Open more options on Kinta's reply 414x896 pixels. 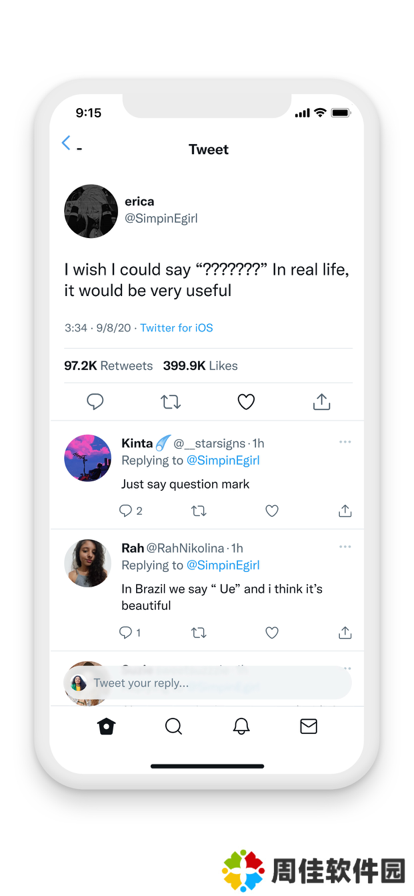(x=345, y=442)
